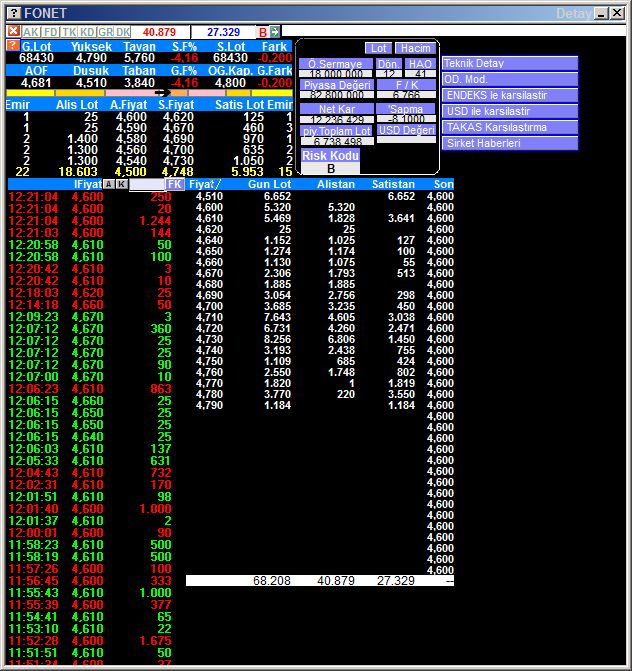Click the yellow total Alis Lot 18.603

click(x=77, y=172)
